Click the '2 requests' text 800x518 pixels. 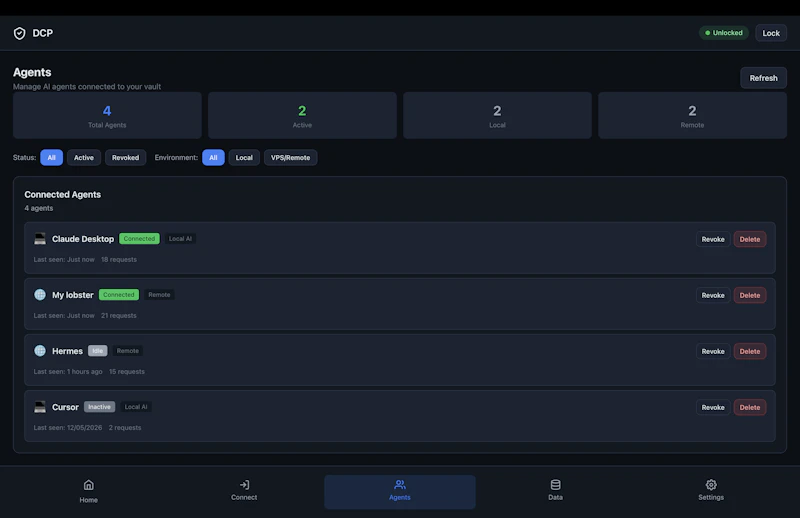[125, 428]
